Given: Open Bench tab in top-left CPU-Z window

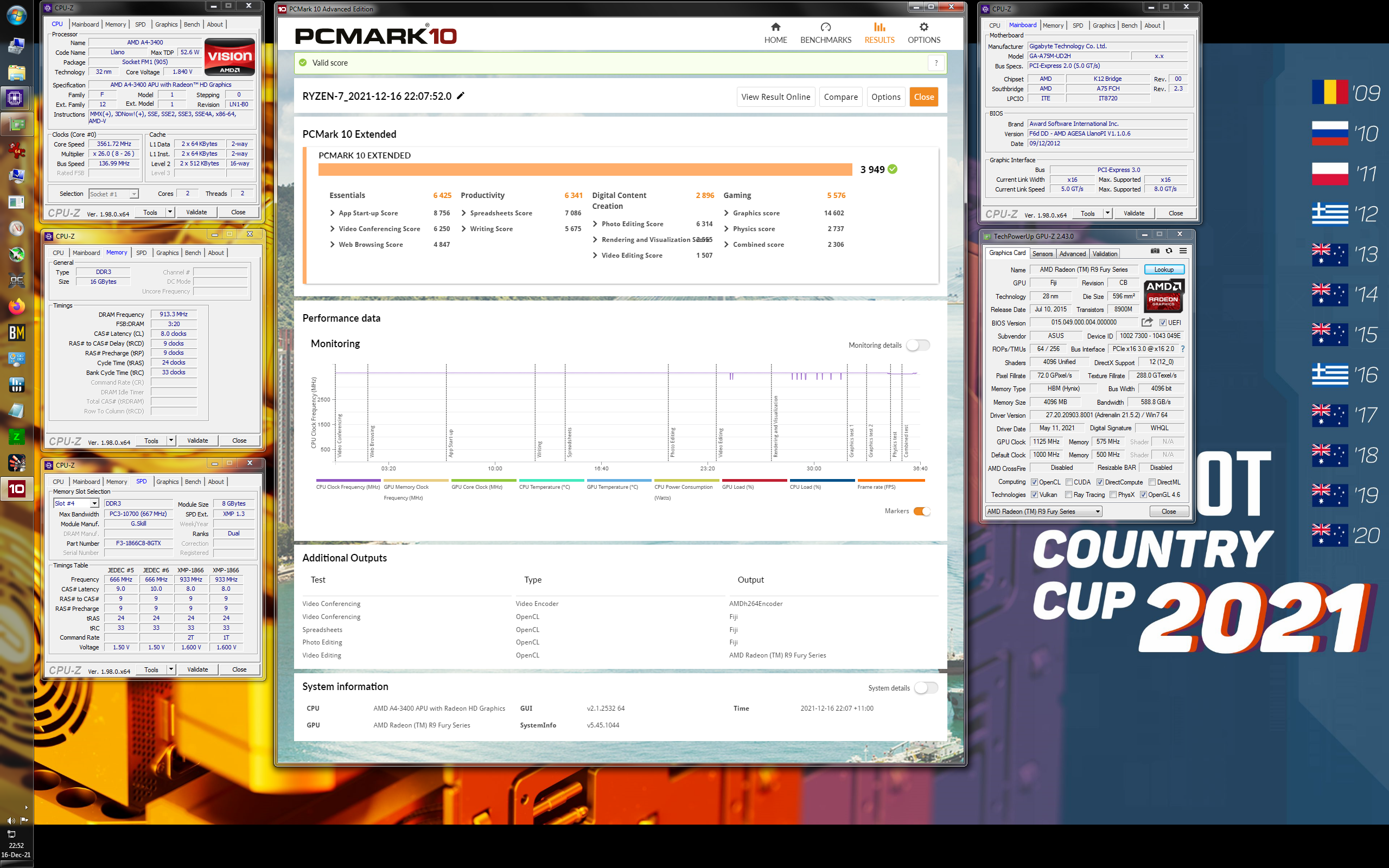Looking at the screenshot, I should [192, 24].
